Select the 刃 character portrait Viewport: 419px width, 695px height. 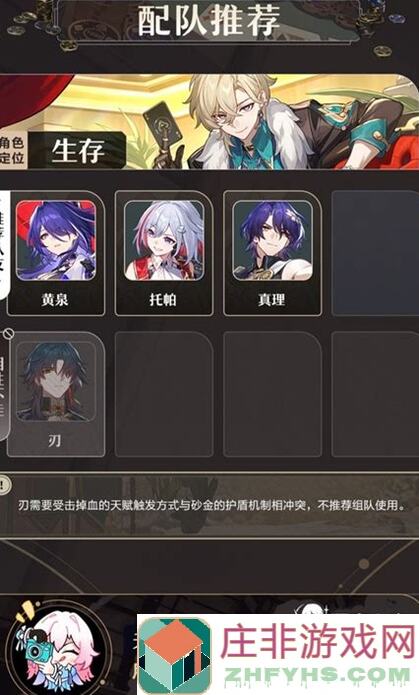(x=56, y=381)
